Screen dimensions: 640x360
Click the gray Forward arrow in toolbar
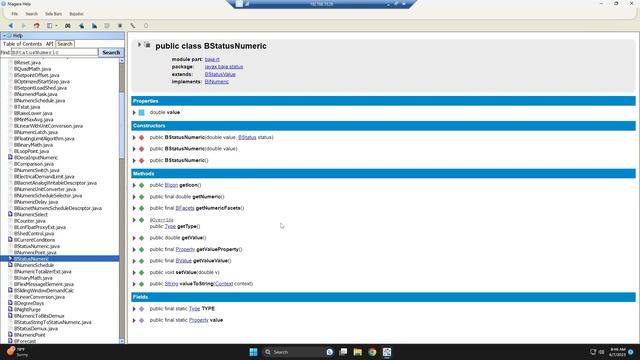pos(23,26)
